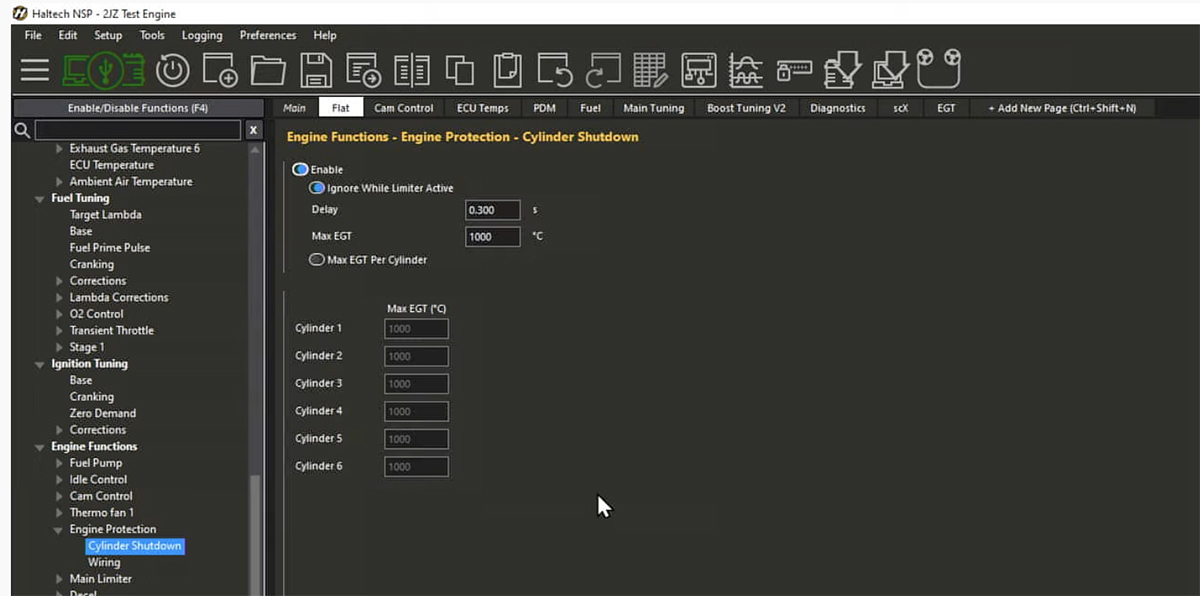Collapse the Ignition Tuning section
The width and height of the screenshot is (1200, 596).
coord(41,364)
